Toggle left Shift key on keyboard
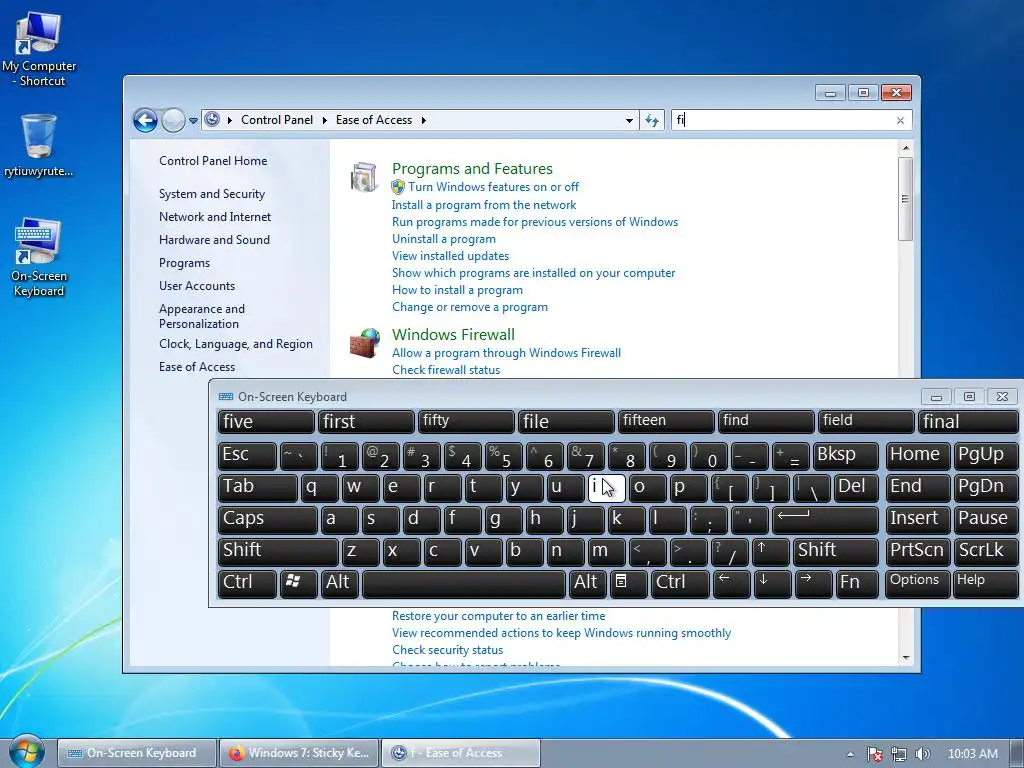The width and height of the screenshot is (1024, 768). 278,552
